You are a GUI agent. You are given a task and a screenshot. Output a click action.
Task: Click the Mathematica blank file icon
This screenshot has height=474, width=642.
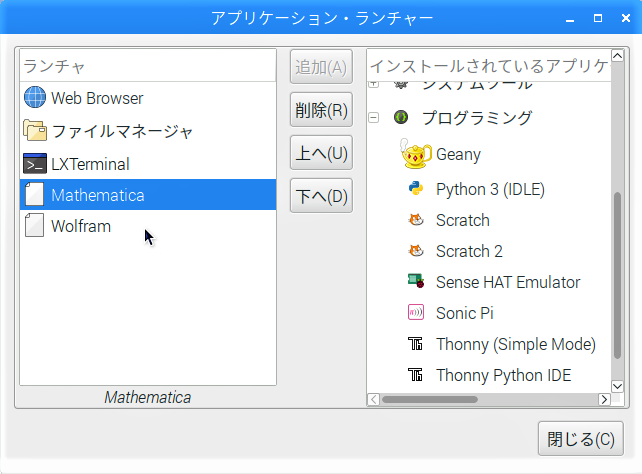(34, 194)
